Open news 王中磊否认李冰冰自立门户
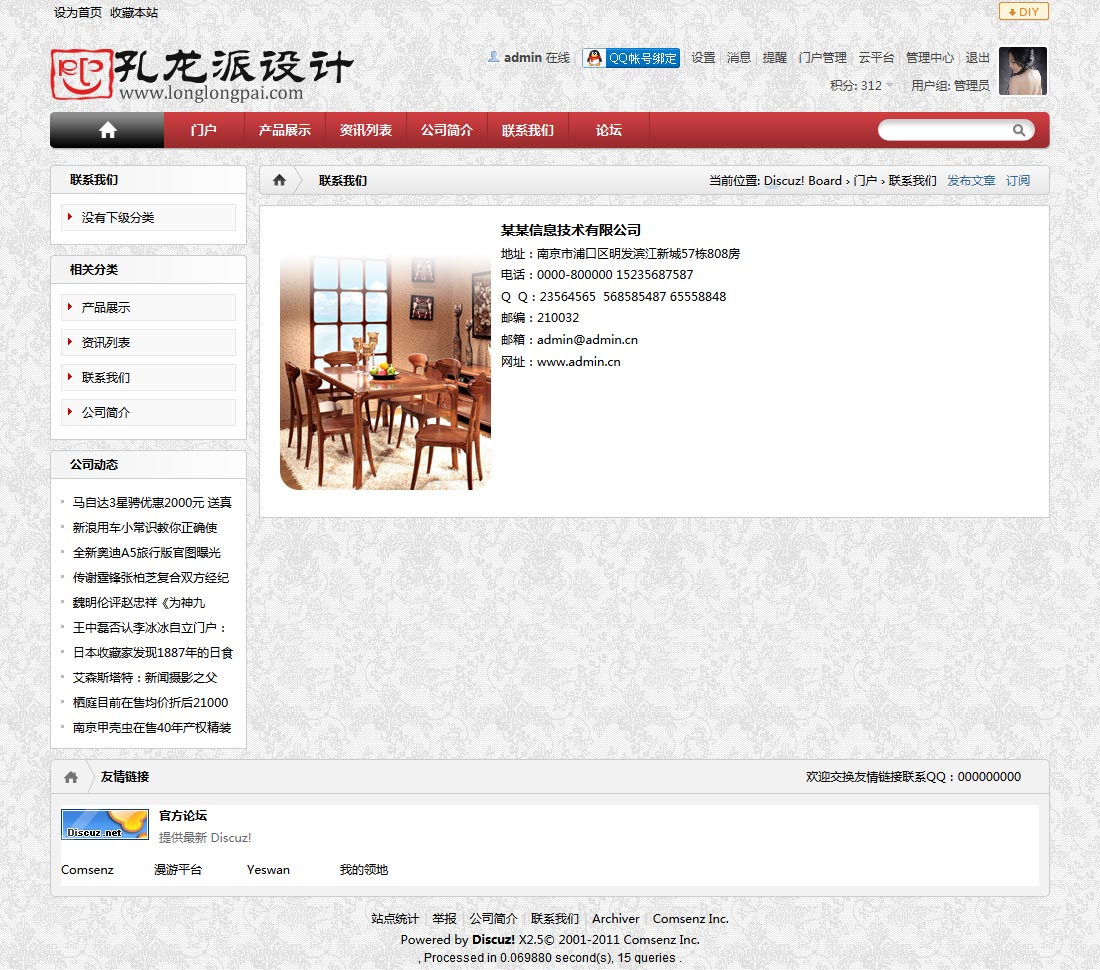 pos(149,628)
